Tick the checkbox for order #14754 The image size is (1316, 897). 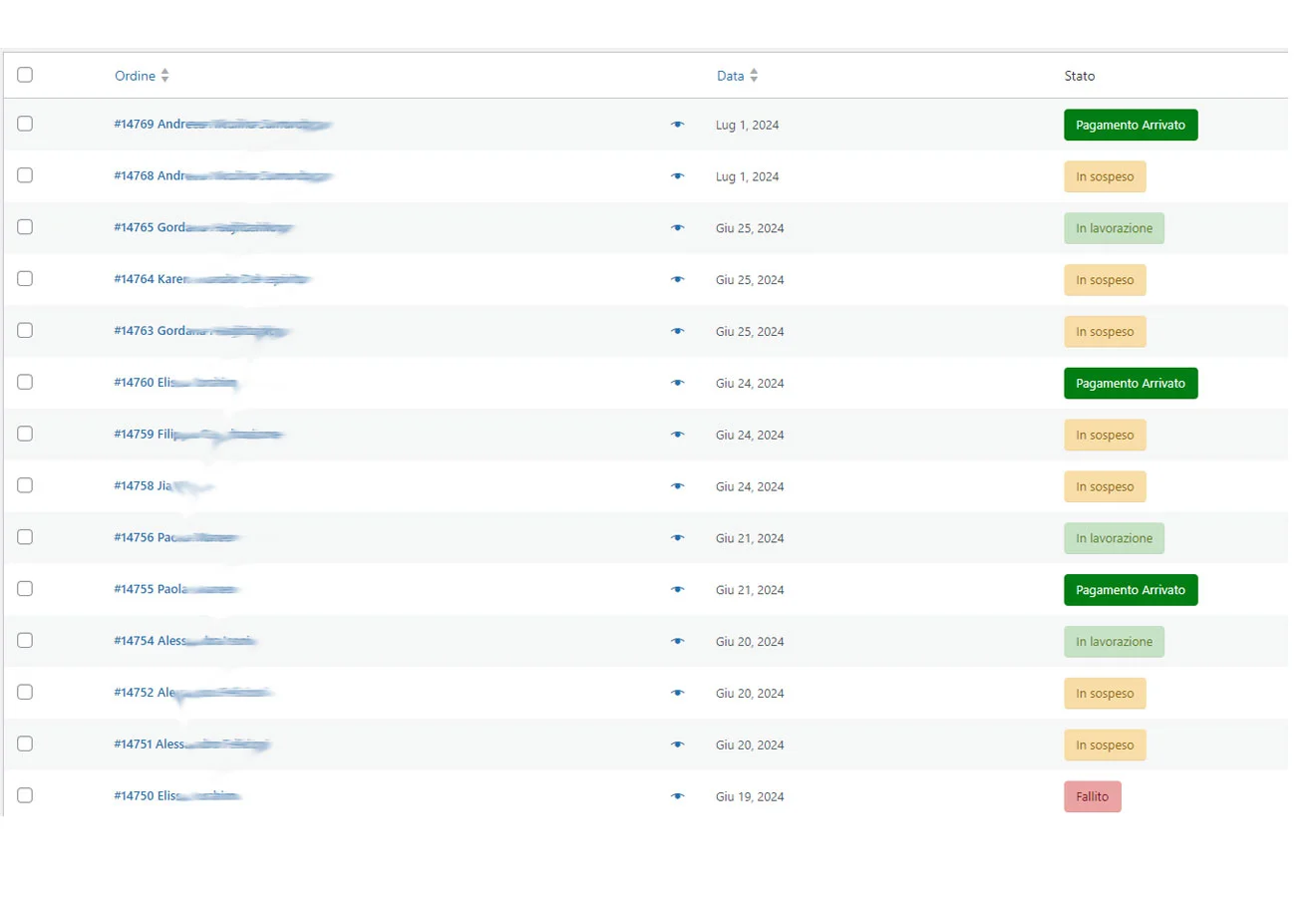click(25, 641)
